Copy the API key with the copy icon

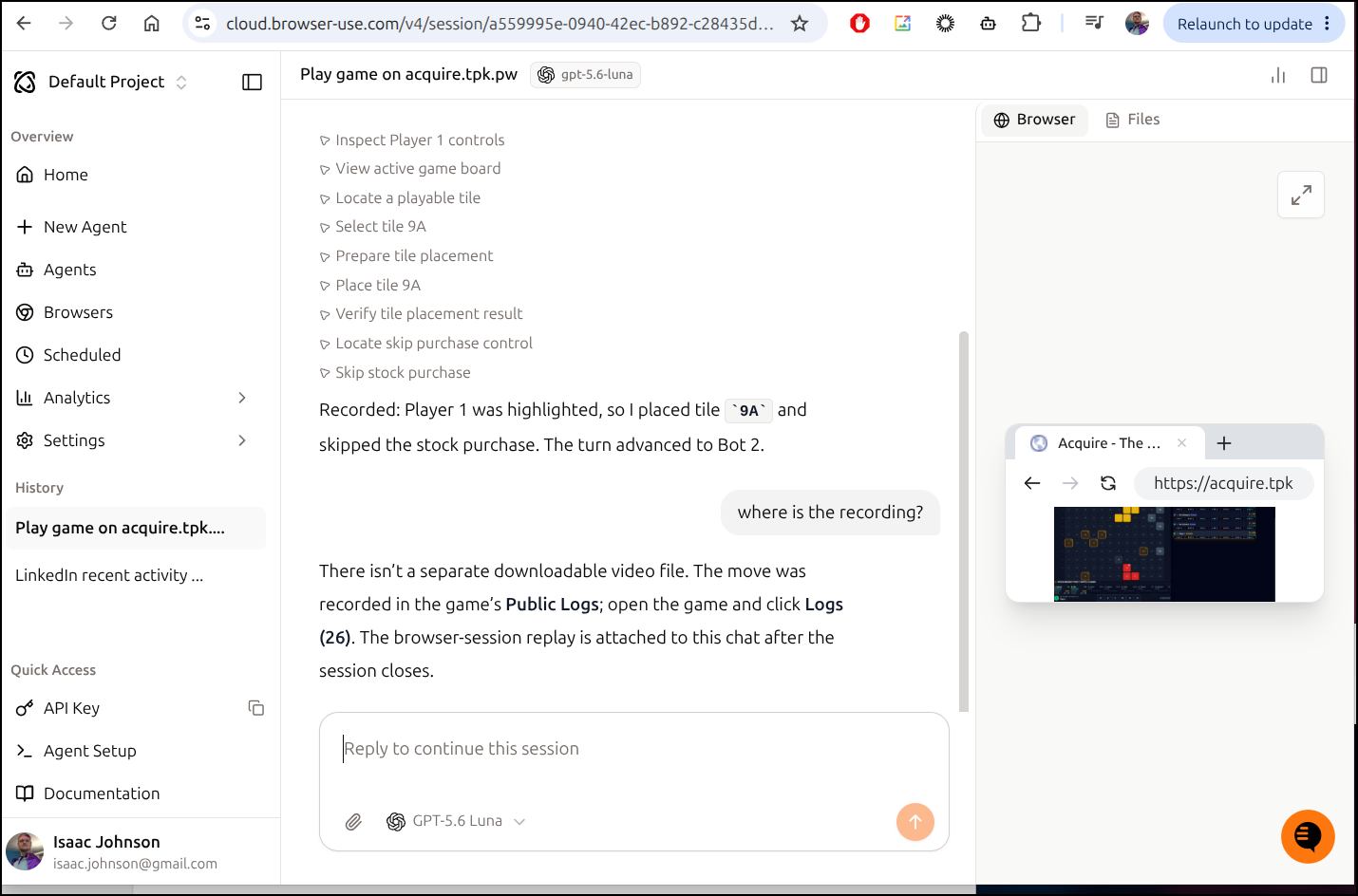[x=255, y=708]
